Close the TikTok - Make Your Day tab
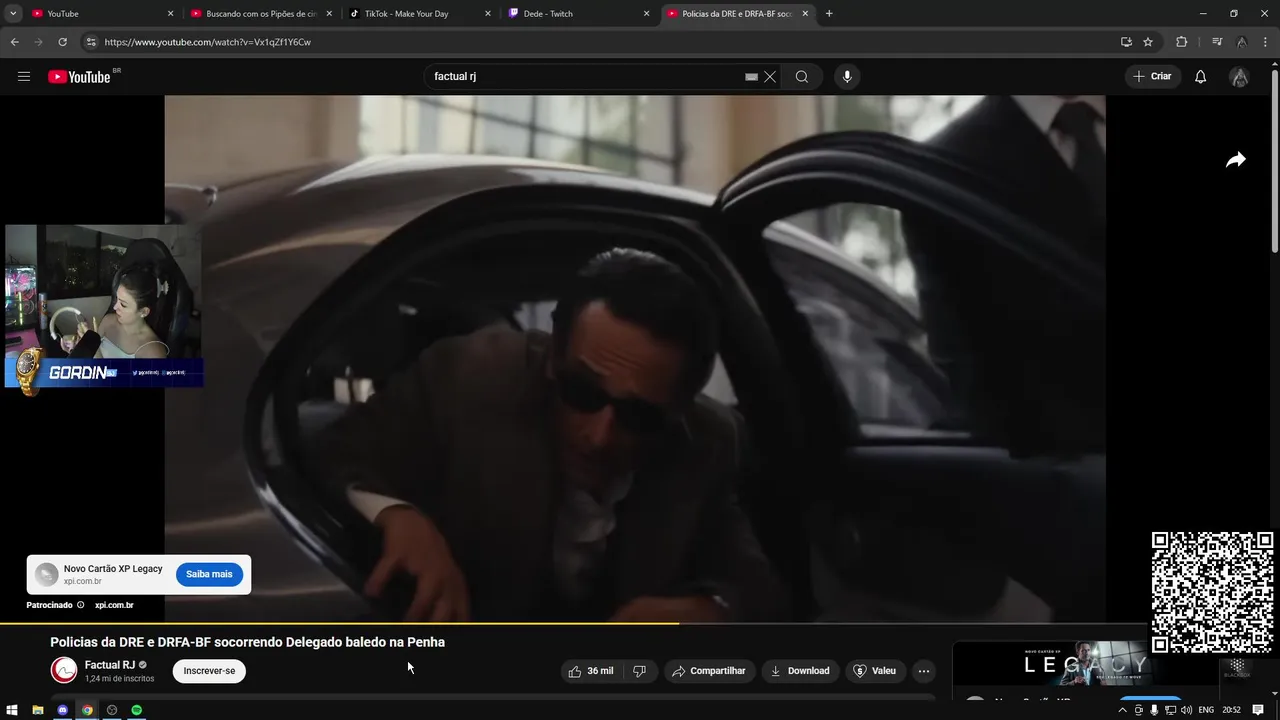The image size is (1280, 720). pos(488,14)
